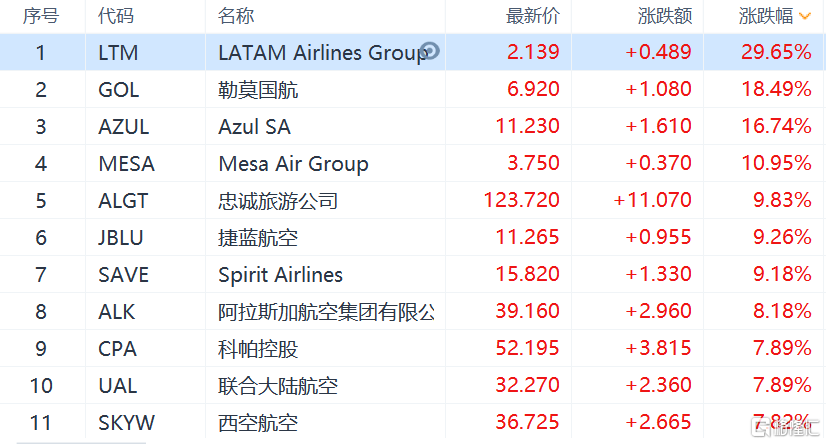Open ALGT 忠诚旅游公司 entry

413,200
